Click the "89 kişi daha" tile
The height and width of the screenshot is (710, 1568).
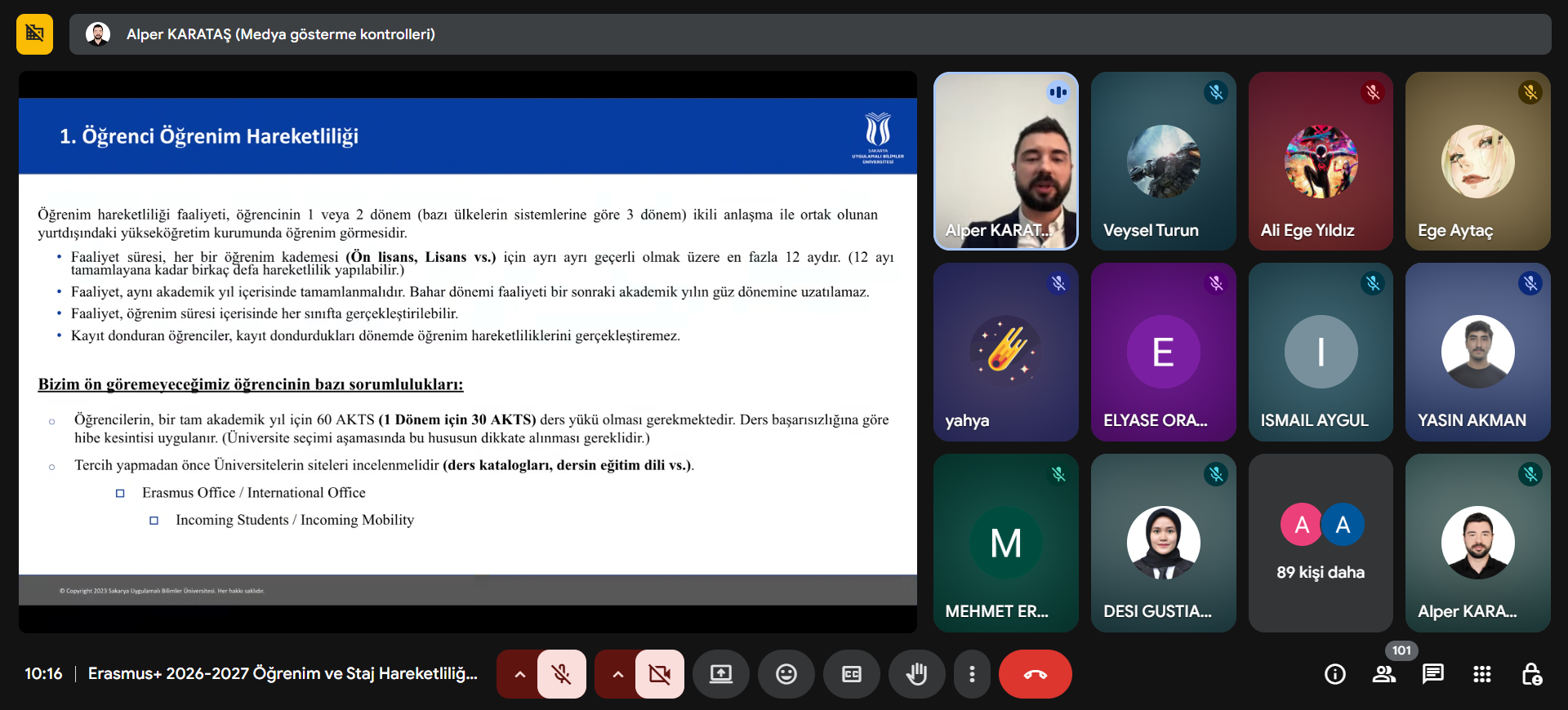1320,543
